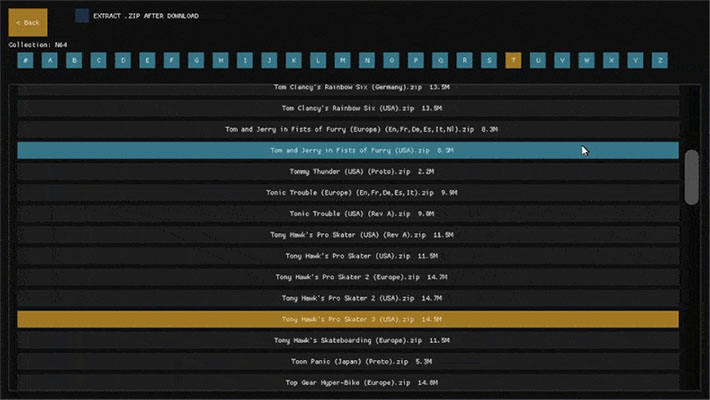Jump to letter S games
Image resolution: width=710 pixels, height=400 pixels.
click(x=489, y=60)
